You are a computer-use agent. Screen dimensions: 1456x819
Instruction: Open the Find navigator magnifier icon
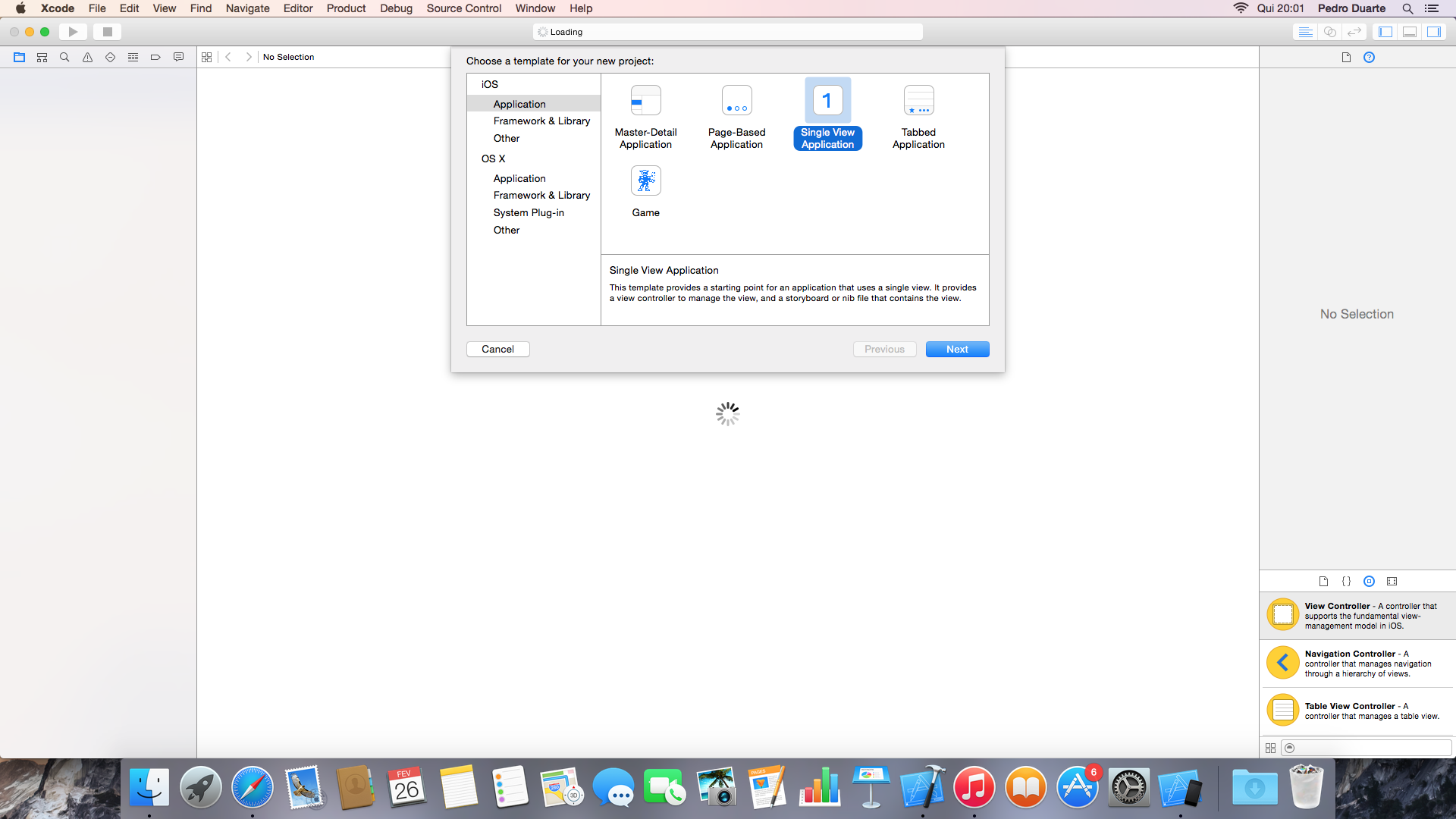tap(64, 57)
